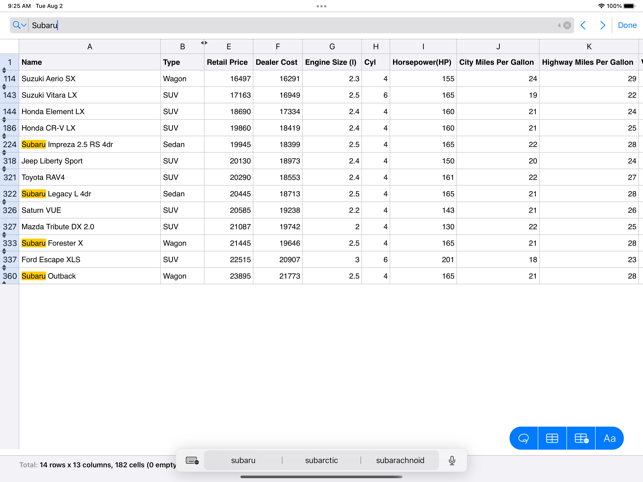Select retail price 23895 cell
The image size is (643, 482).
coord(228,276)
